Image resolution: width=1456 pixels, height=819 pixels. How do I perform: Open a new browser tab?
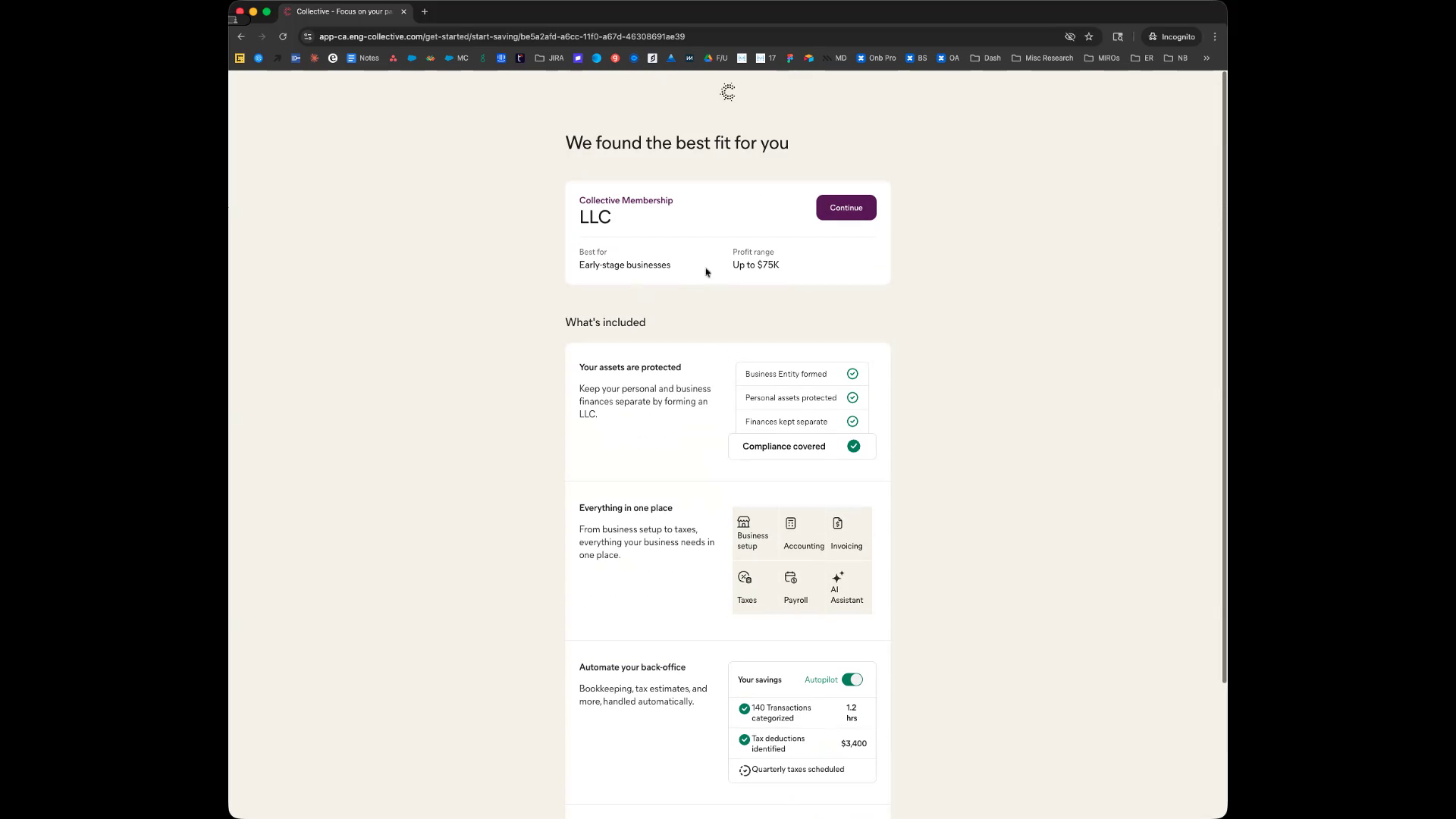(425, 11)
